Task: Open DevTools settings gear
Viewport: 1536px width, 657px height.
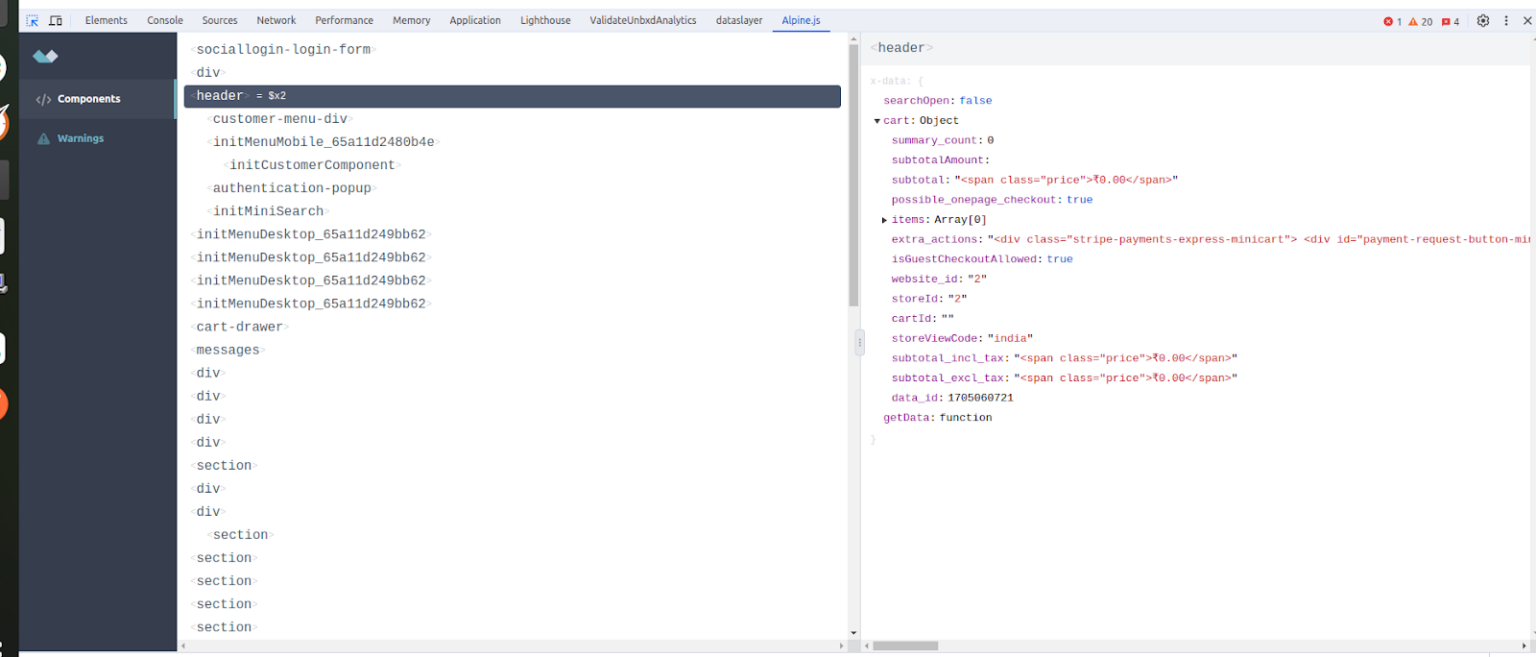Action: pyautogui.click(x=1483, y=19)
